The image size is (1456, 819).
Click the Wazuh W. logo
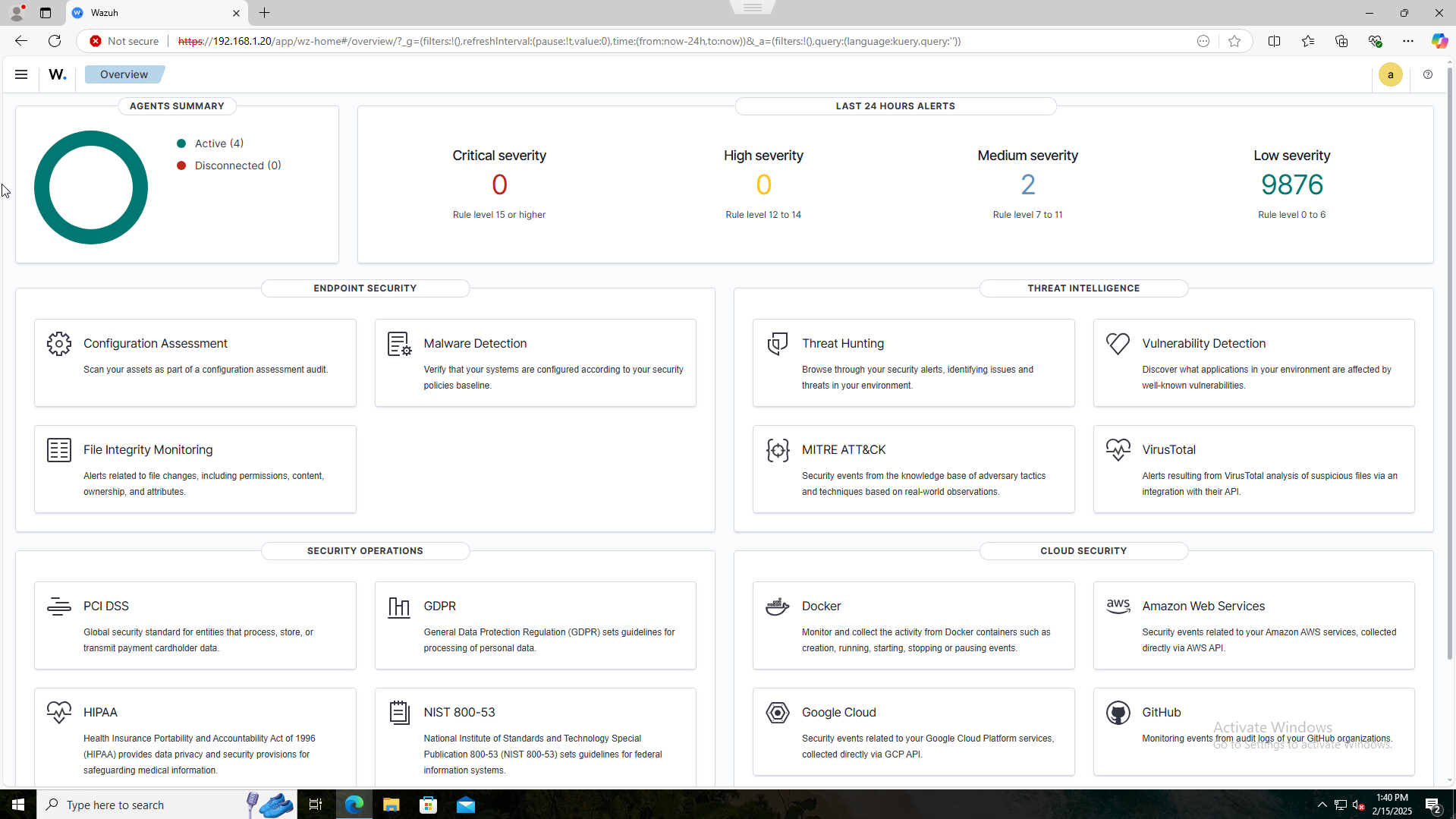pos(57,74)
